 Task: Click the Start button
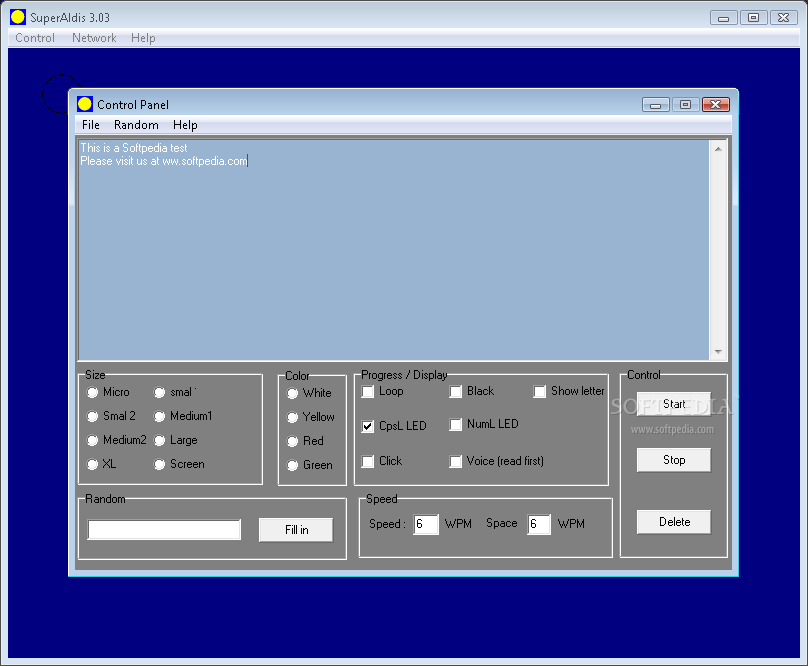[674, 404]
